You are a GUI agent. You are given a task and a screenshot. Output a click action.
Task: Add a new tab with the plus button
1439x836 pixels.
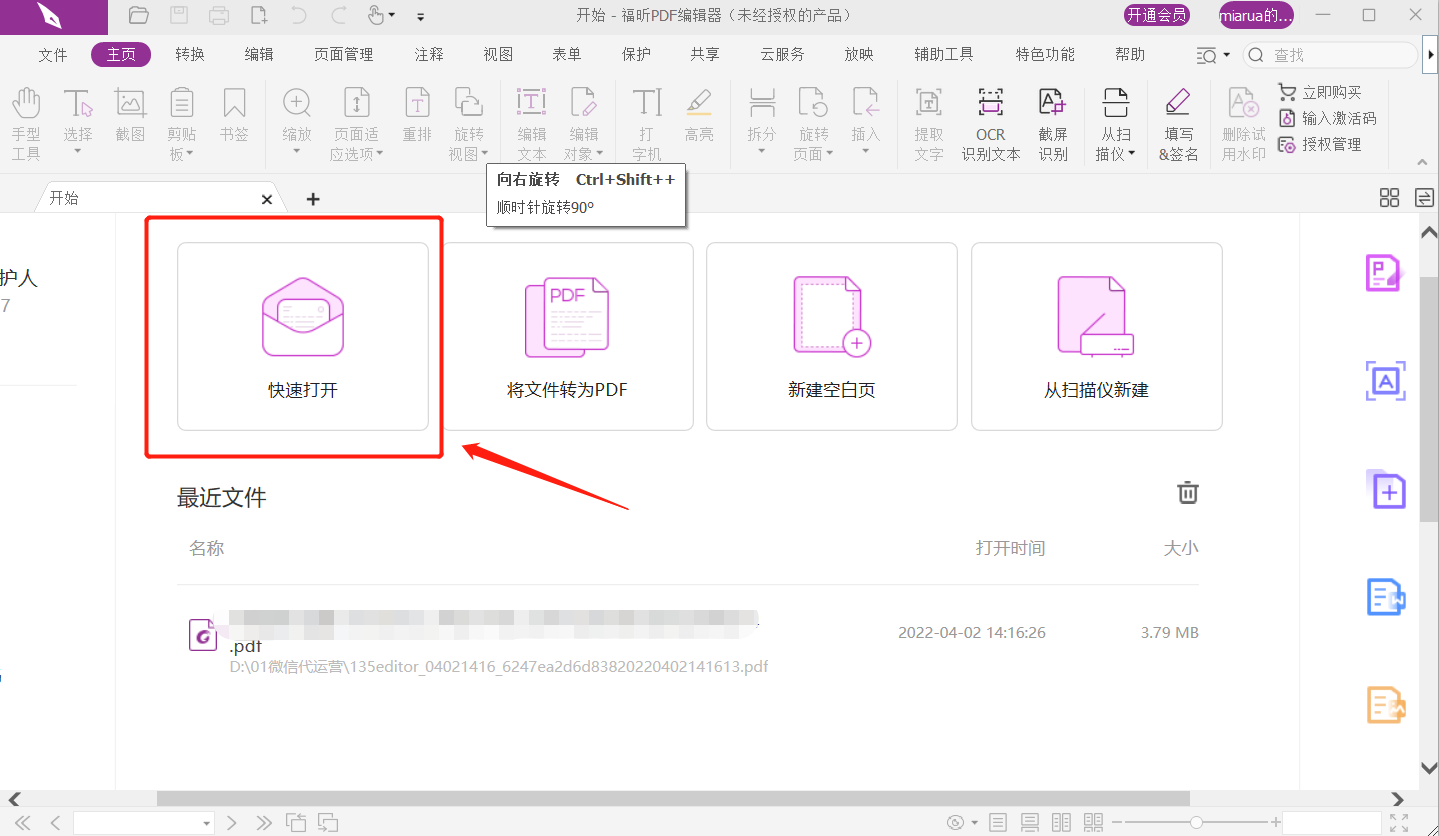click(x=313, y=199)
